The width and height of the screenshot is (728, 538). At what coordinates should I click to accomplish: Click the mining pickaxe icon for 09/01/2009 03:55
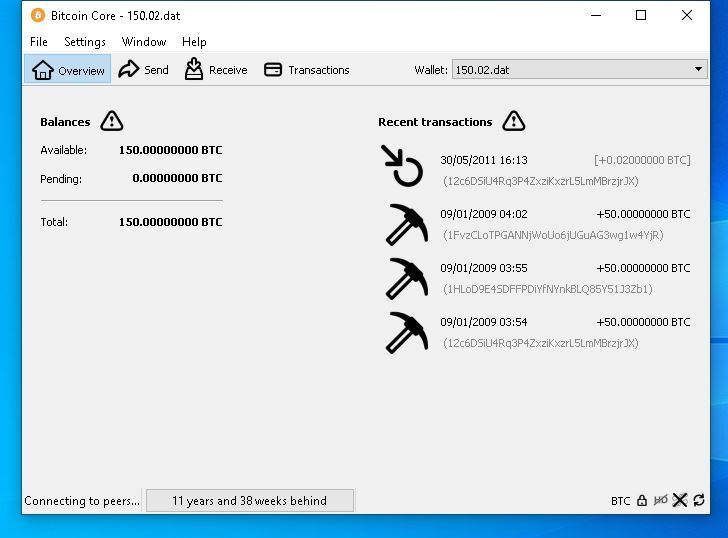tap(407, 279)
